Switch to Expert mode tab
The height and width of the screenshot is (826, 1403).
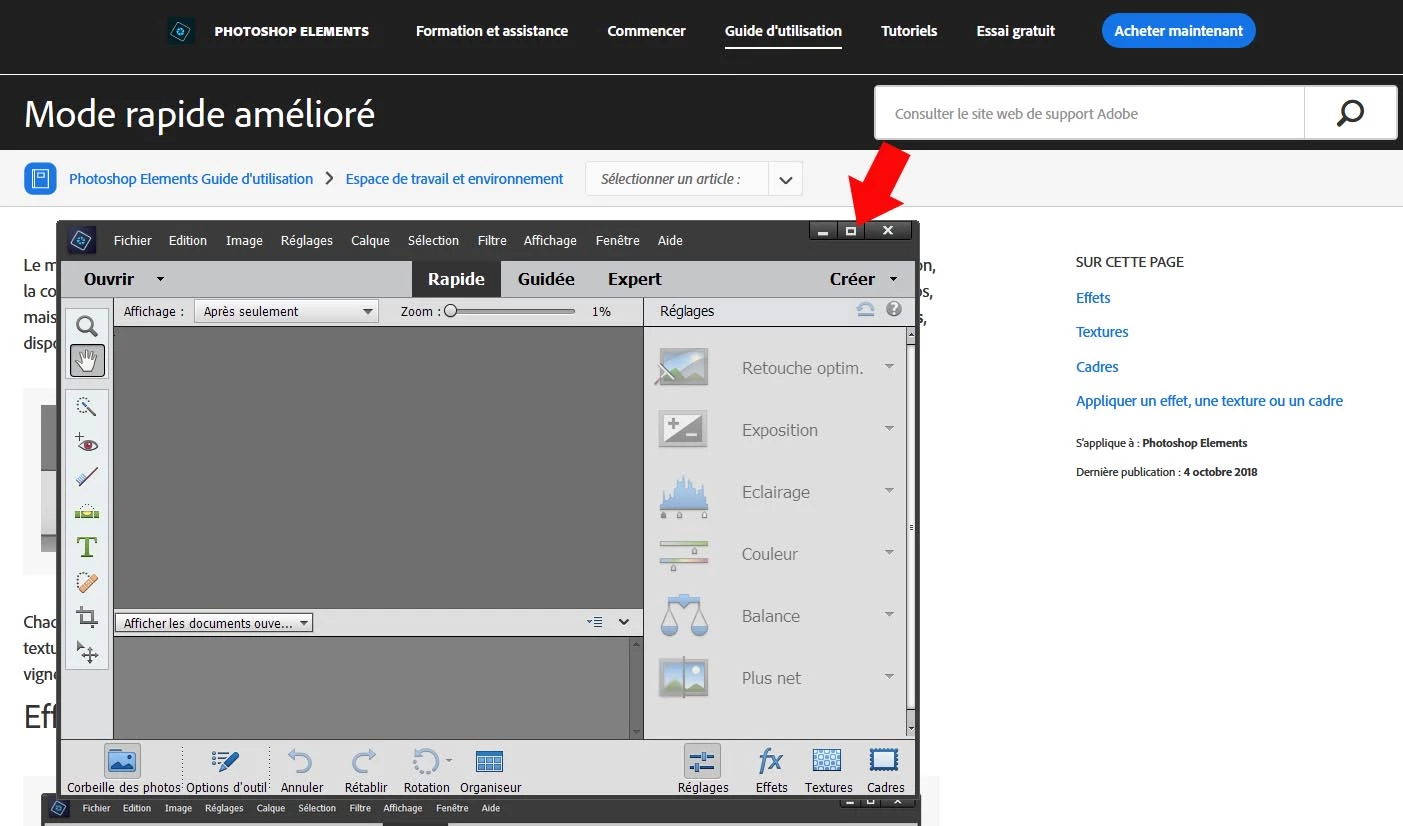point(635,279)
